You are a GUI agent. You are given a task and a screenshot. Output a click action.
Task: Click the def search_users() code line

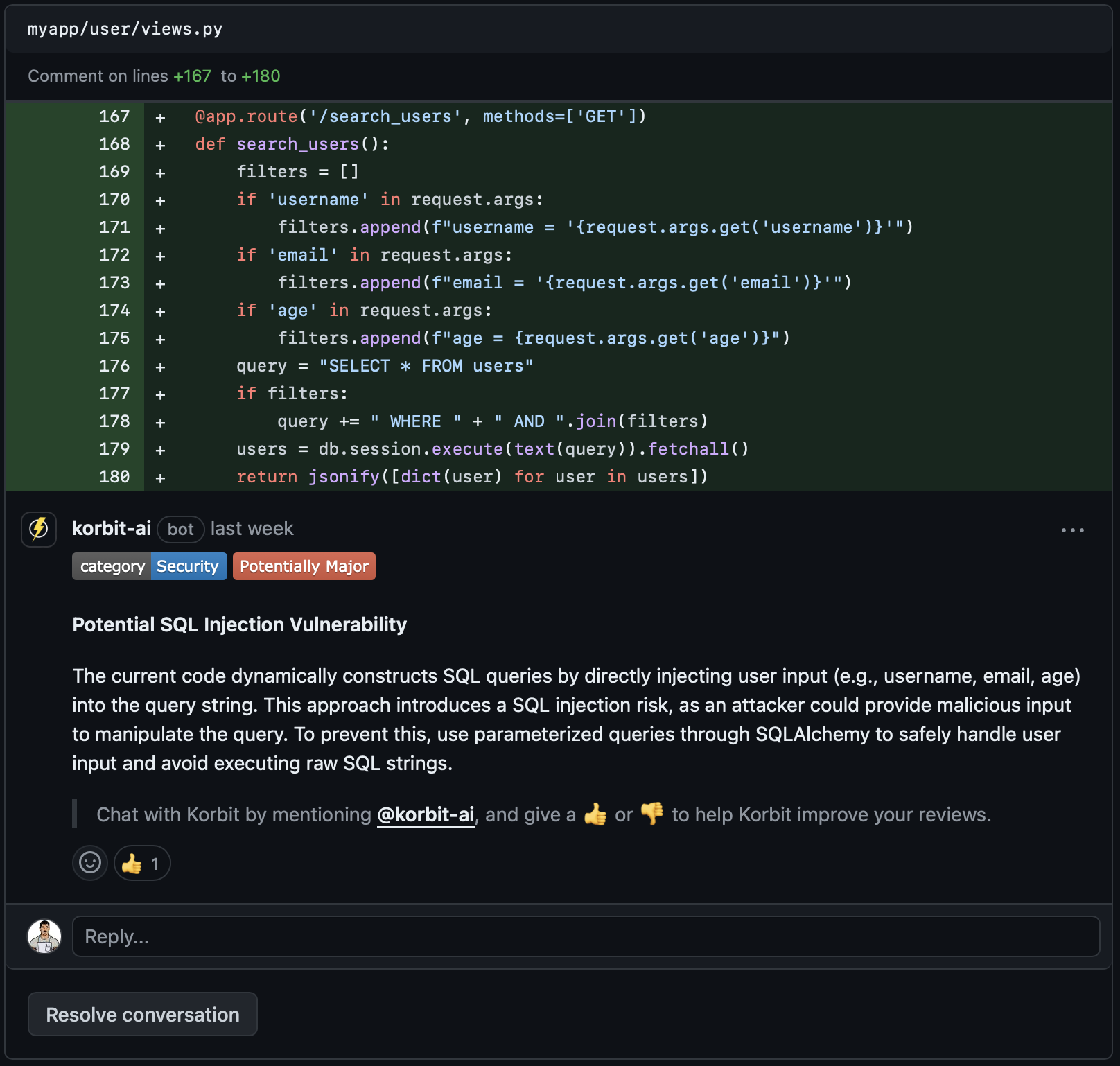pos(292,144)
